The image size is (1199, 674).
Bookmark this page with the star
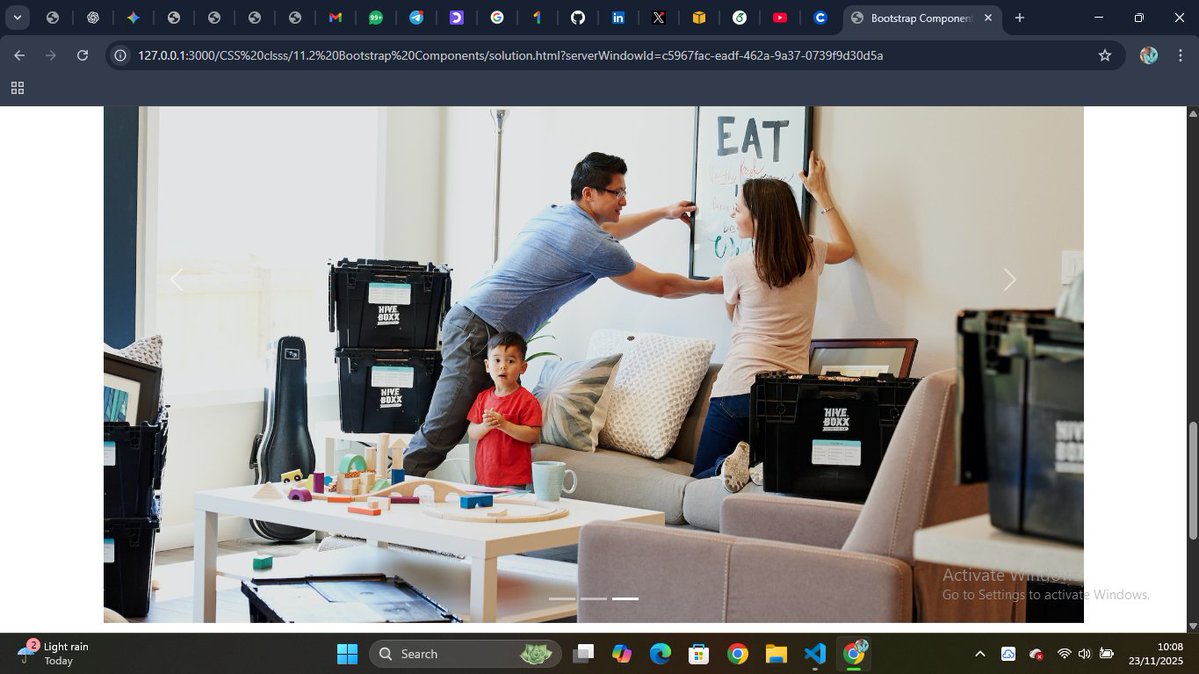pyautogui.click(x=1105, y=55)
